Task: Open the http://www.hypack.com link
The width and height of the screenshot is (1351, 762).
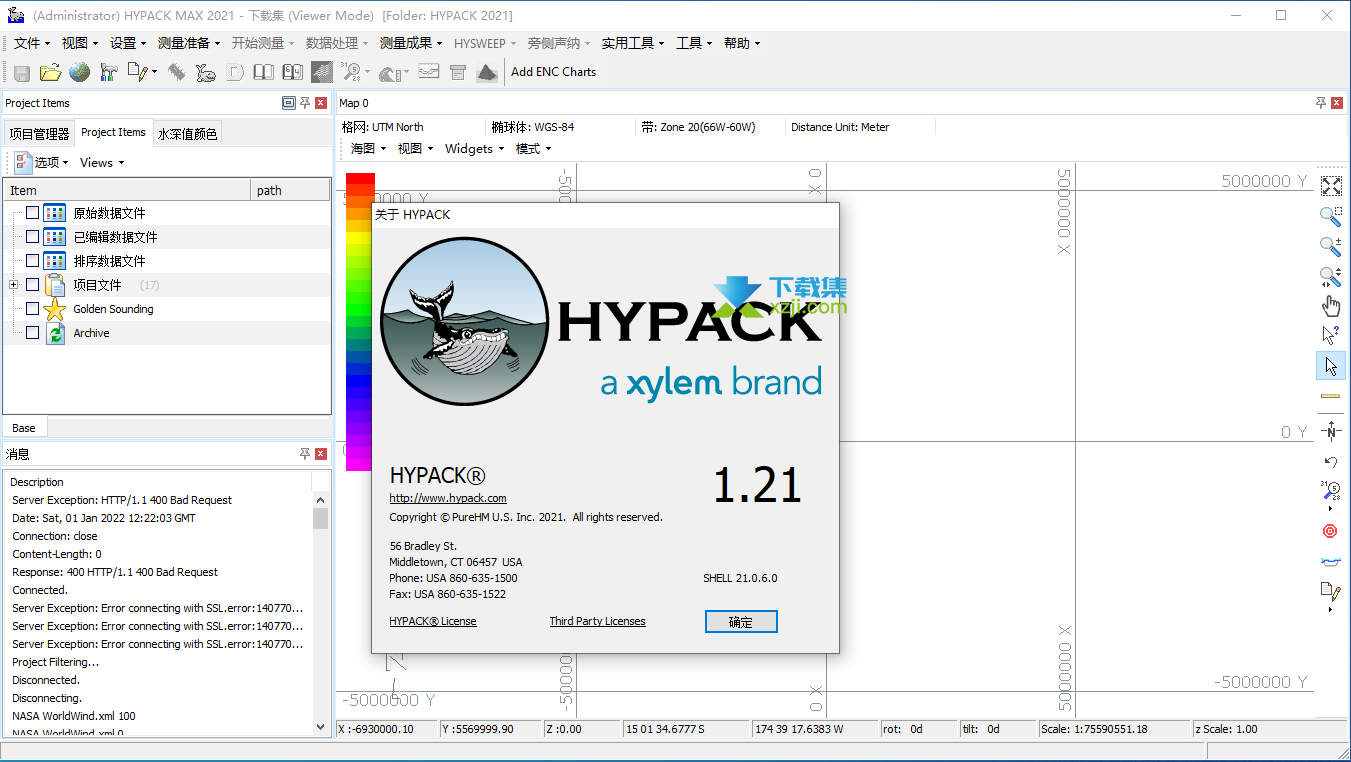Action: tap(448, 498)
